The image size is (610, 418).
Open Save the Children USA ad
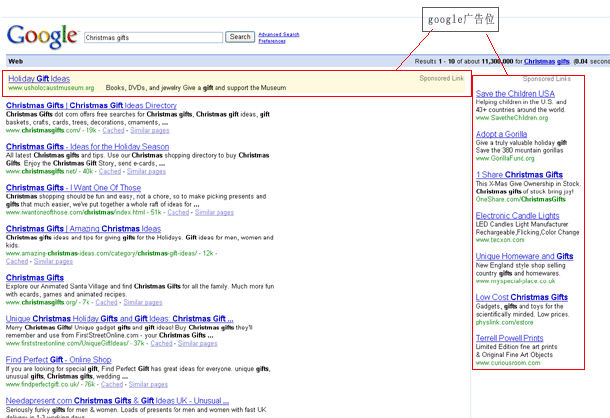(x=515, y=94)
